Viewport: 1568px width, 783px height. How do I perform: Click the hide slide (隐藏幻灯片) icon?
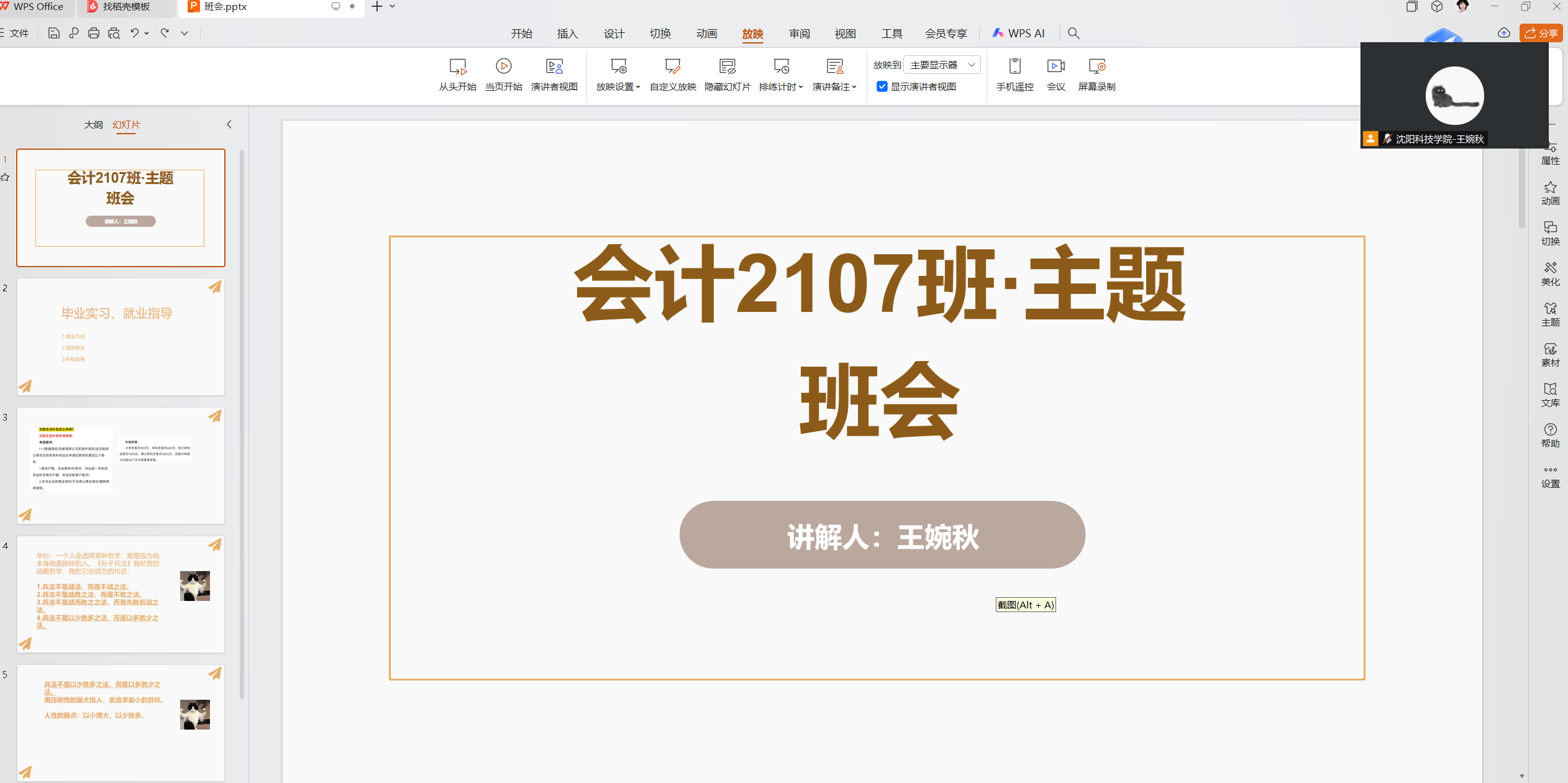(727, 66)
